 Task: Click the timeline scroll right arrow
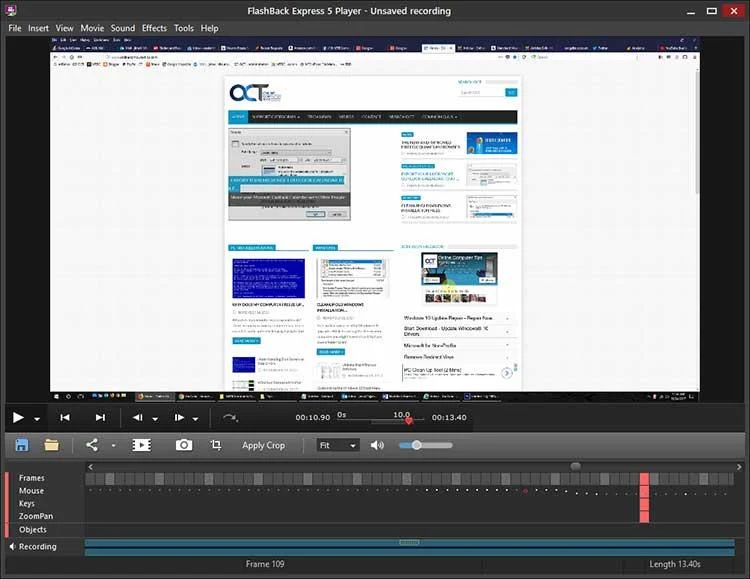pos(739,467)
